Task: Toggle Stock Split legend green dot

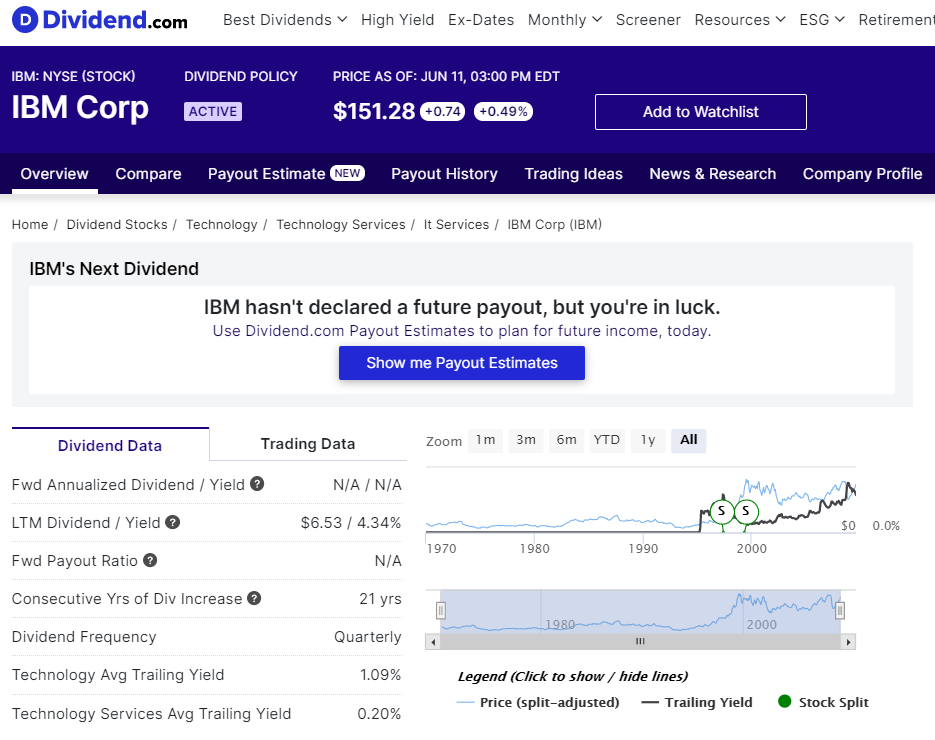Action: pos(785,701)
